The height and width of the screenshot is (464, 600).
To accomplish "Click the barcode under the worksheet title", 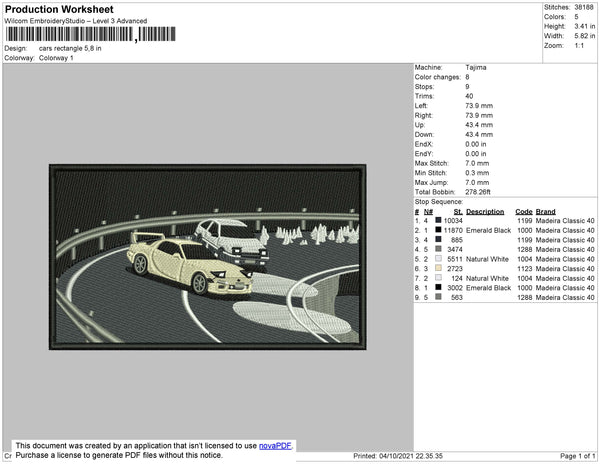I will pyautogui.click(x=90, y=34).
